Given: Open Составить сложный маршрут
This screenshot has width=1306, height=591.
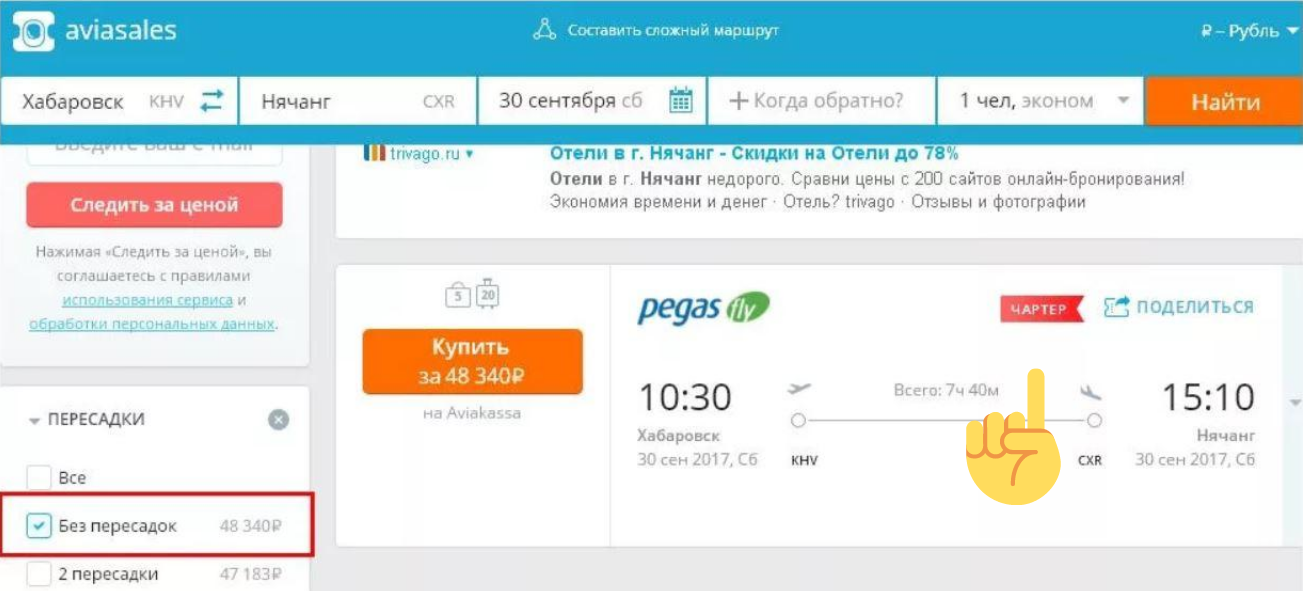Looking at the screenshot, I should point(672,30).
